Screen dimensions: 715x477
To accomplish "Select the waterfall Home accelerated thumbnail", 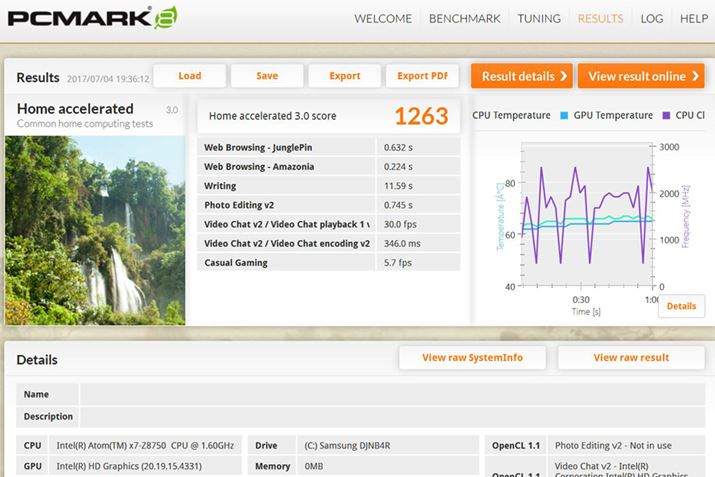I will (96, 229).
